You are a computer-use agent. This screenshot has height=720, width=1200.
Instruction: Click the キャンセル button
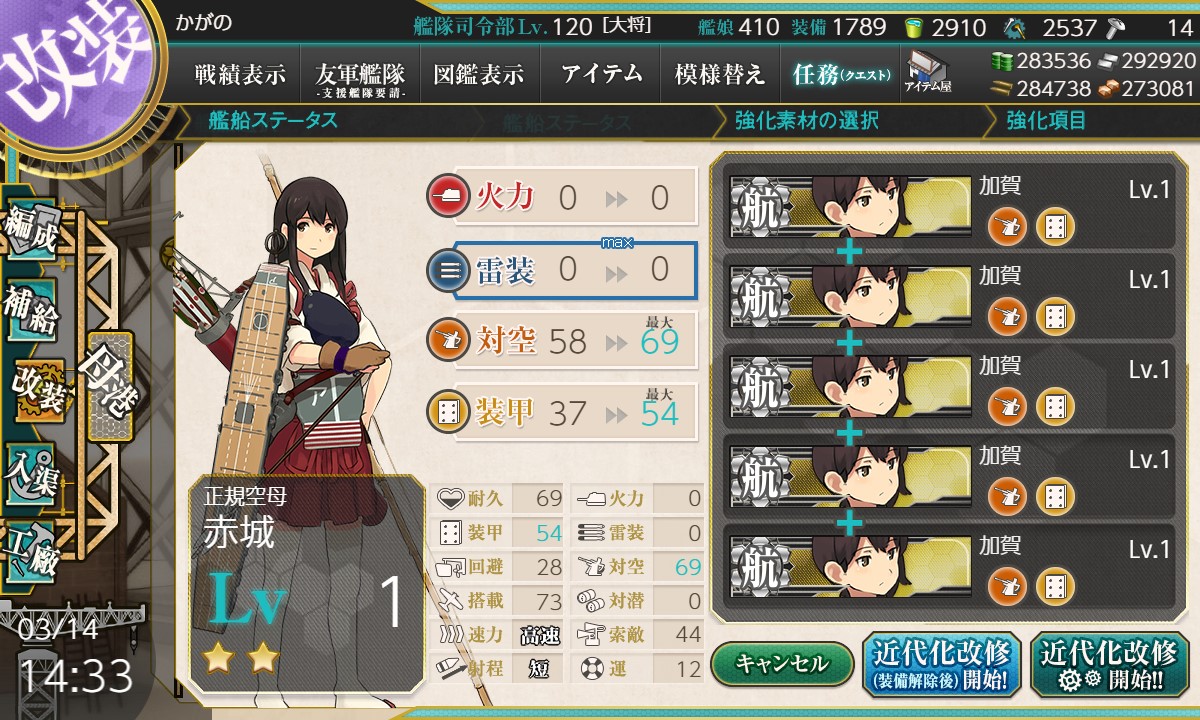(x=783, y=663)
